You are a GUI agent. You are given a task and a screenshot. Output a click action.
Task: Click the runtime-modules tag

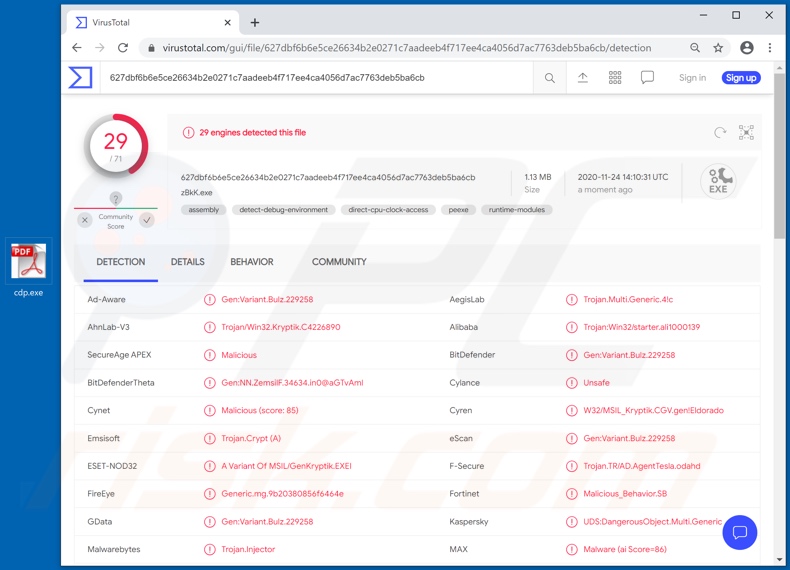pos(516,210)
